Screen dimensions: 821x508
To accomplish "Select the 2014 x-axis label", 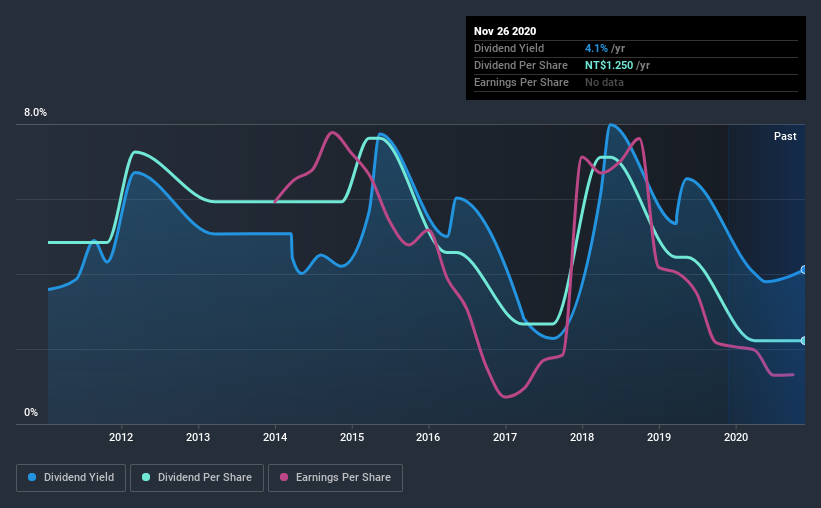I will coord(275,437).
